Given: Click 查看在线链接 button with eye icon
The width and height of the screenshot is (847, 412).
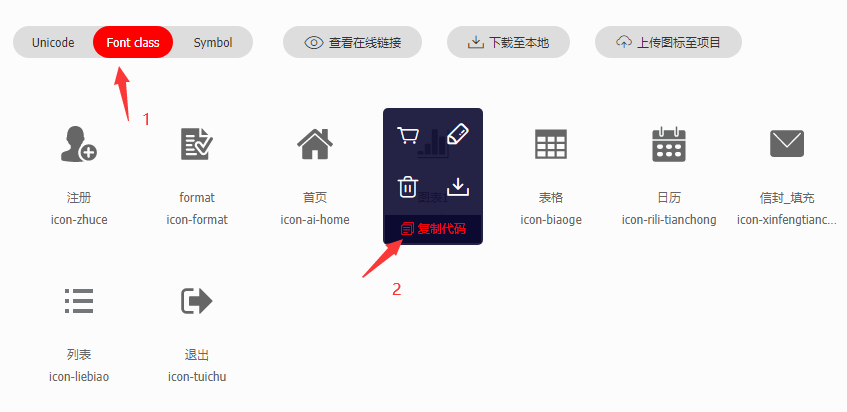Looking at the screenshot, I should pos(352,42).
